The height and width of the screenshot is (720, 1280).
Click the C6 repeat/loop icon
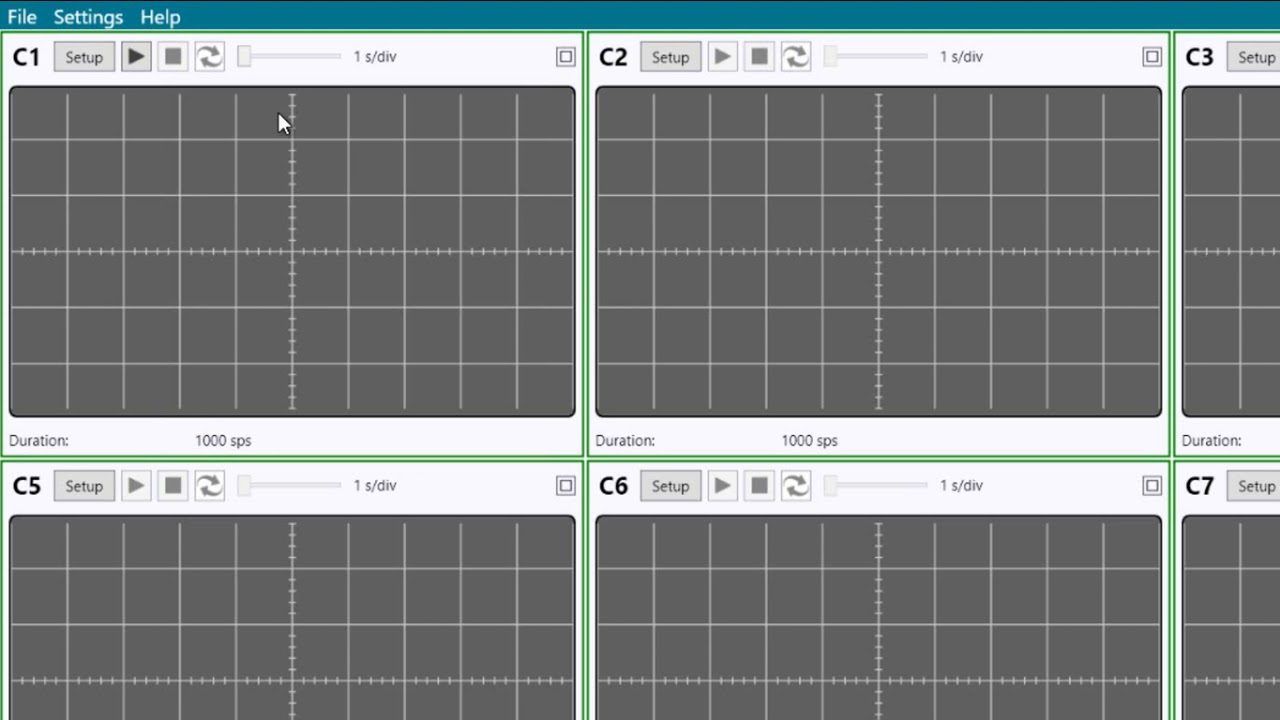pyautogui.click(x=795, y=486)
